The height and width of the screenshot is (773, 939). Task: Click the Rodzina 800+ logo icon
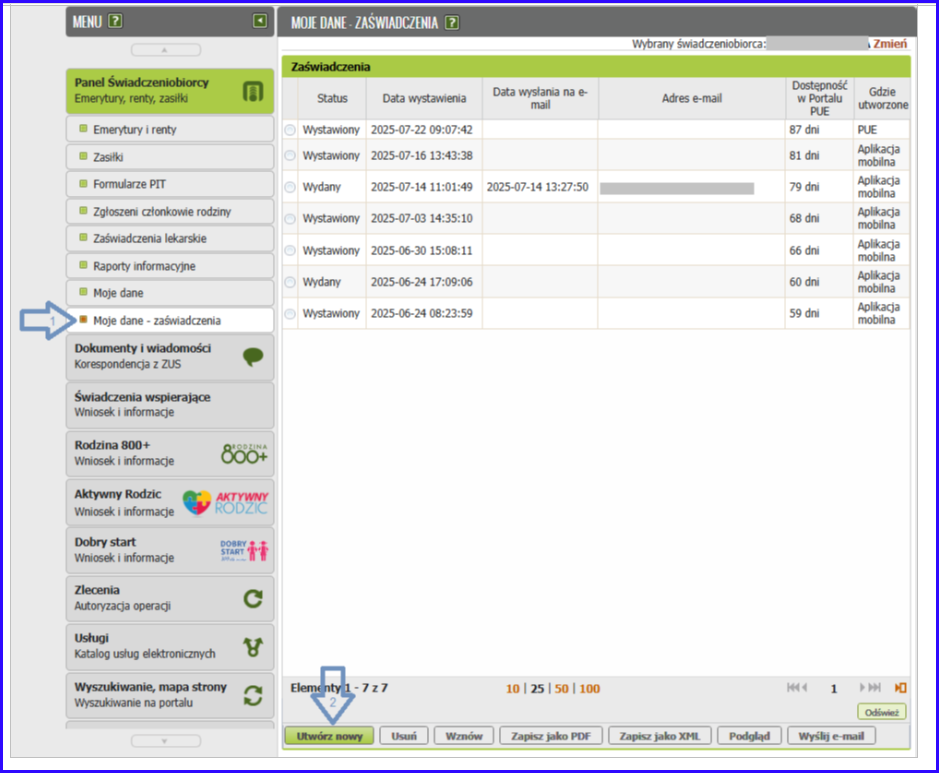coord(244,453)
